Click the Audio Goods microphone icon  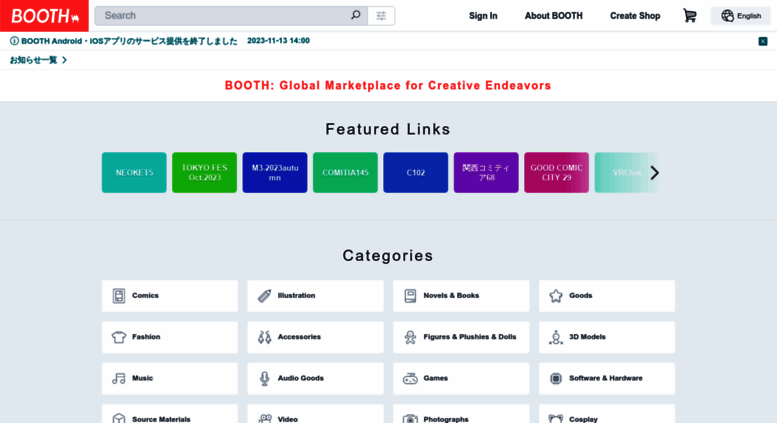tap(264, 378)
